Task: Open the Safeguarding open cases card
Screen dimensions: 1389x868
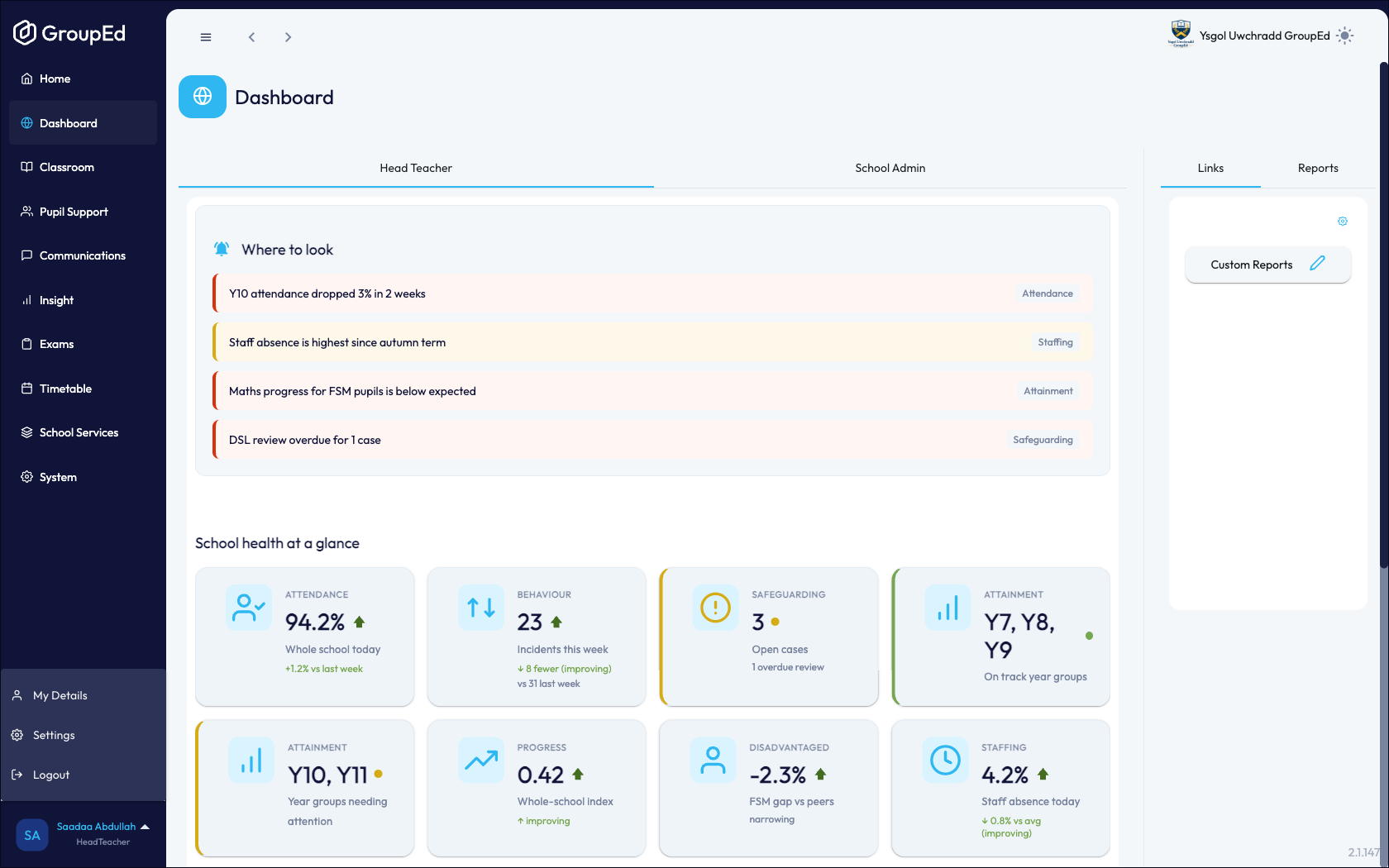Action: coord(769,637)
